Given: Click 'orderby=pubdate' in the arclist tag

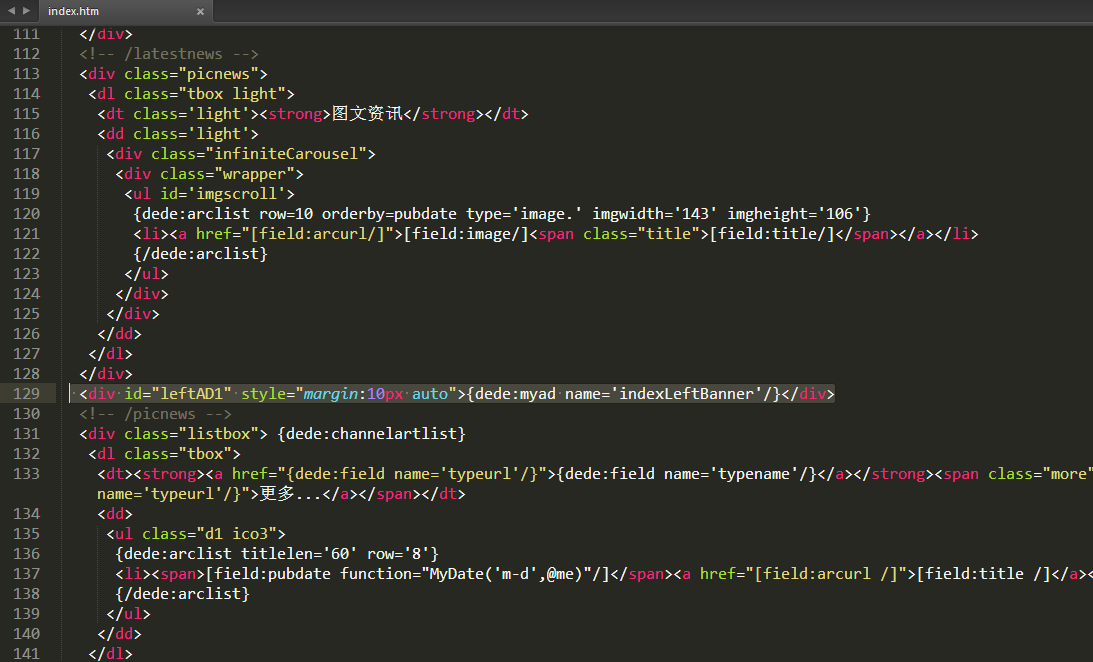Looking at the screenshot, I should coord(389,214).
